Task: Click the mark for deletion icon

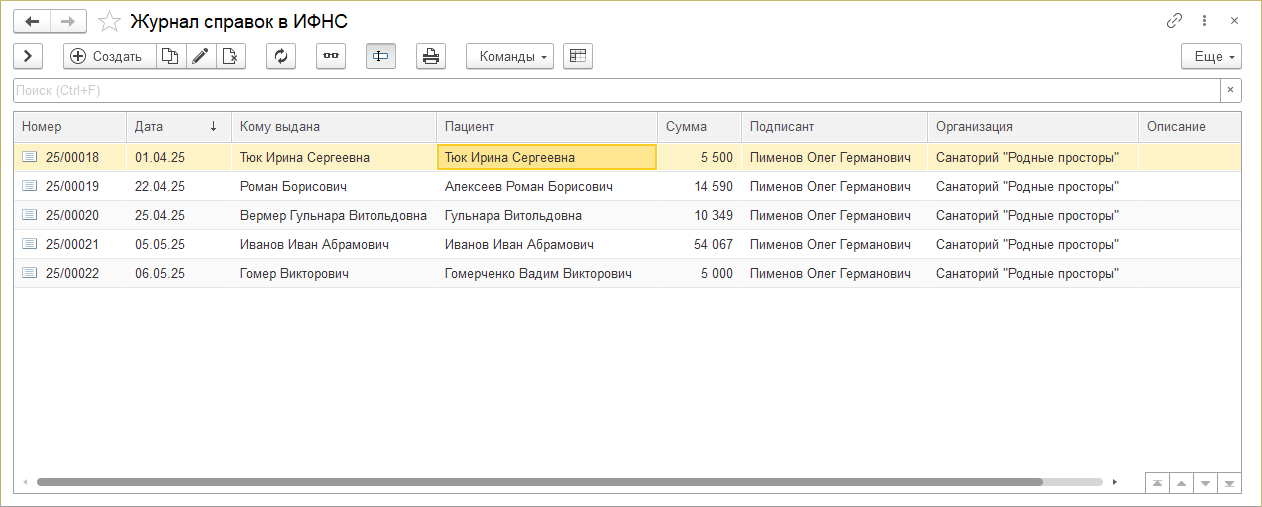Action: [x=230, y=57]
